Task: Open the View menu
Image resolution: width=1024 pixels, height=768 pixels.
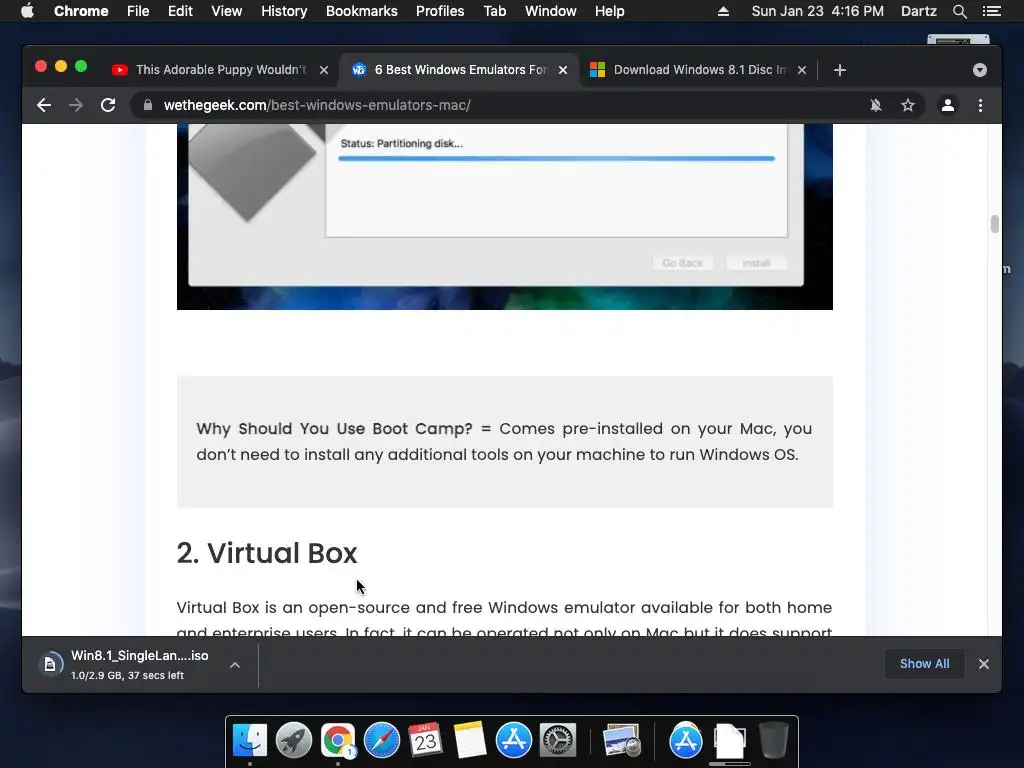Action: (x=227, y=11)
